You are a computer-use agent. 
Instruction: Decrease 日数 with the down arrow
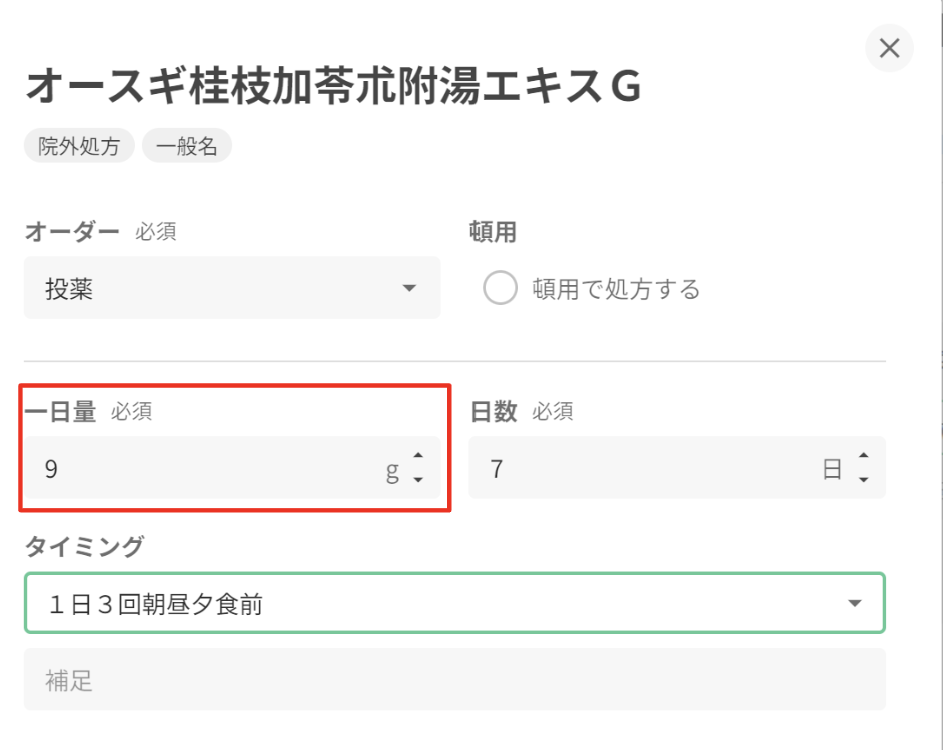[863, 480]
